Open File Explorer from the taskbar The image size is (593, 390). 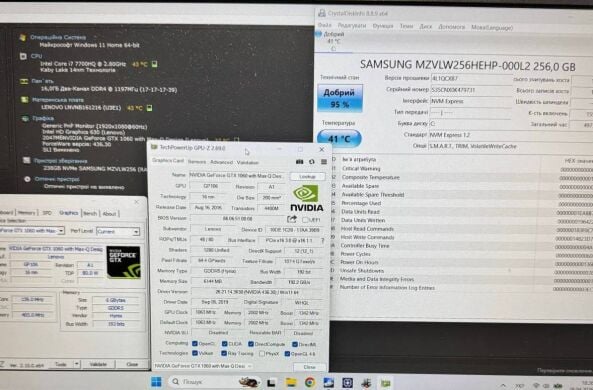(x=291, y=382)
